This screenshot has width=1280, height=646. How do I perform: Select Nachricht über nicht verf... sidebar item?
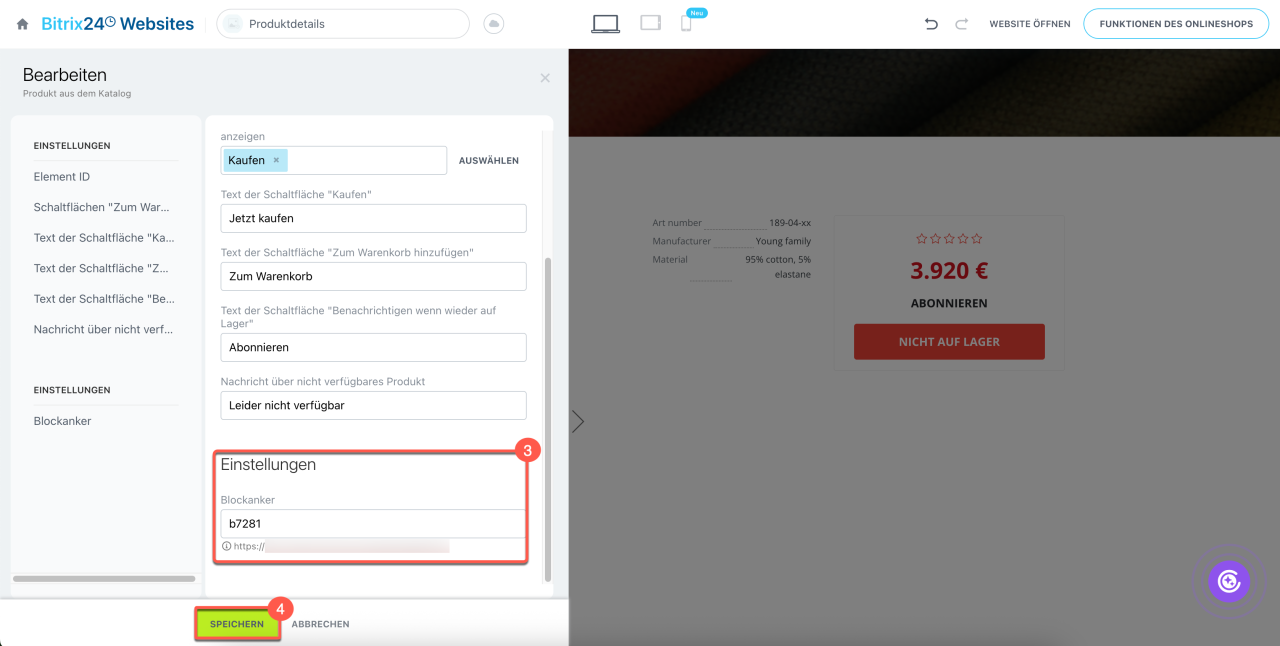(103, 329)
